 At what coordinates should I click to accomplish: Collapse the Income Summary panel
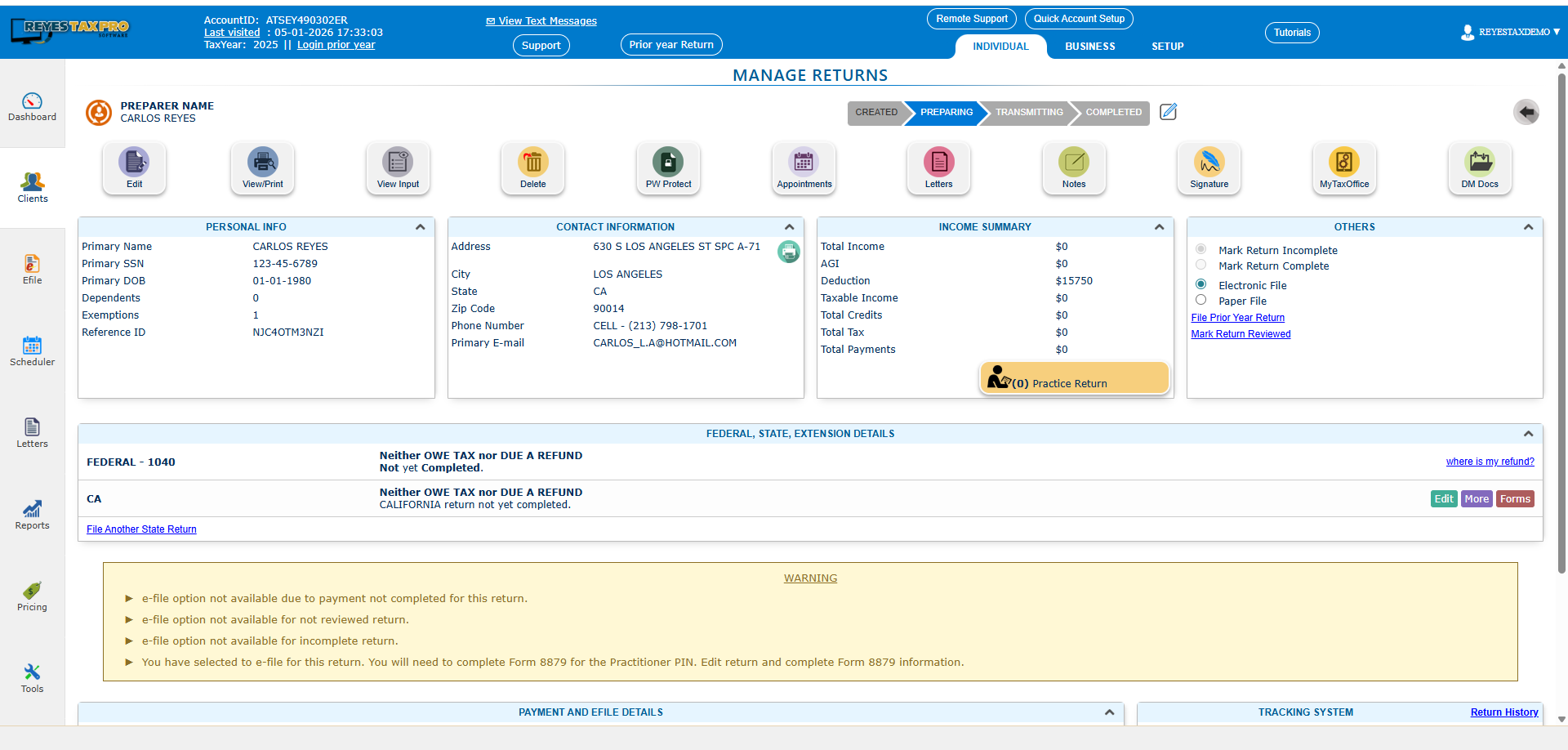point(1160,227)
